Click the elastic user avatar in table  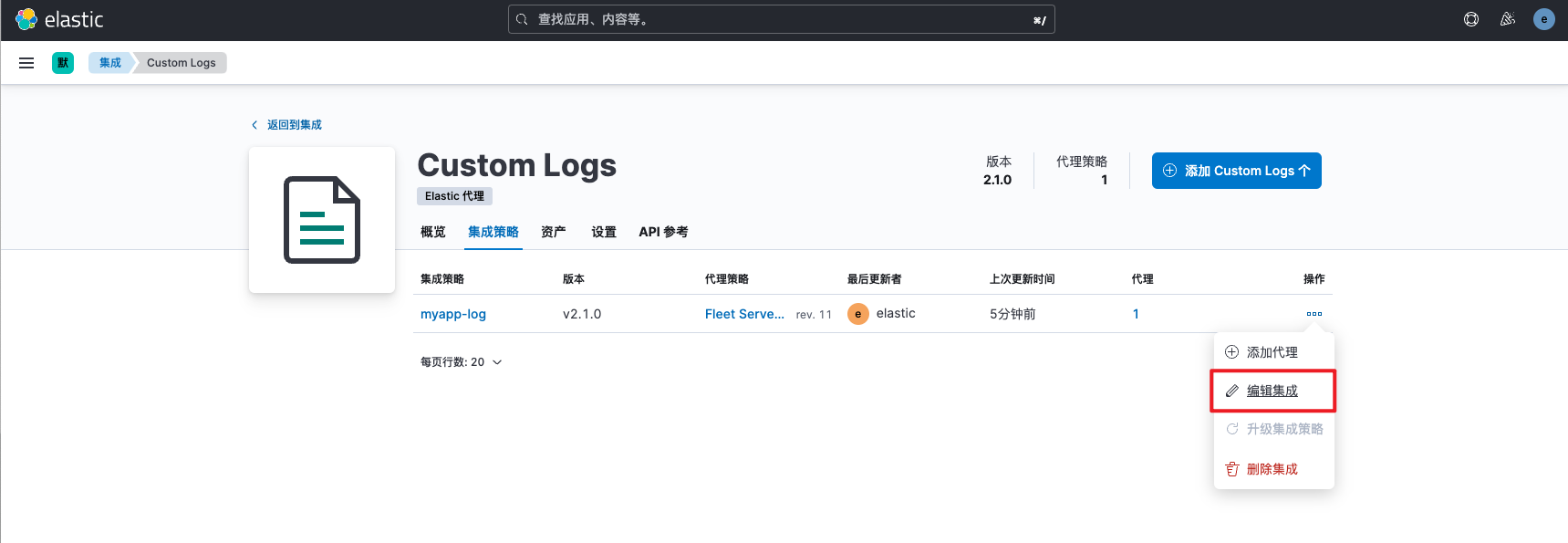tap(858, 314)
